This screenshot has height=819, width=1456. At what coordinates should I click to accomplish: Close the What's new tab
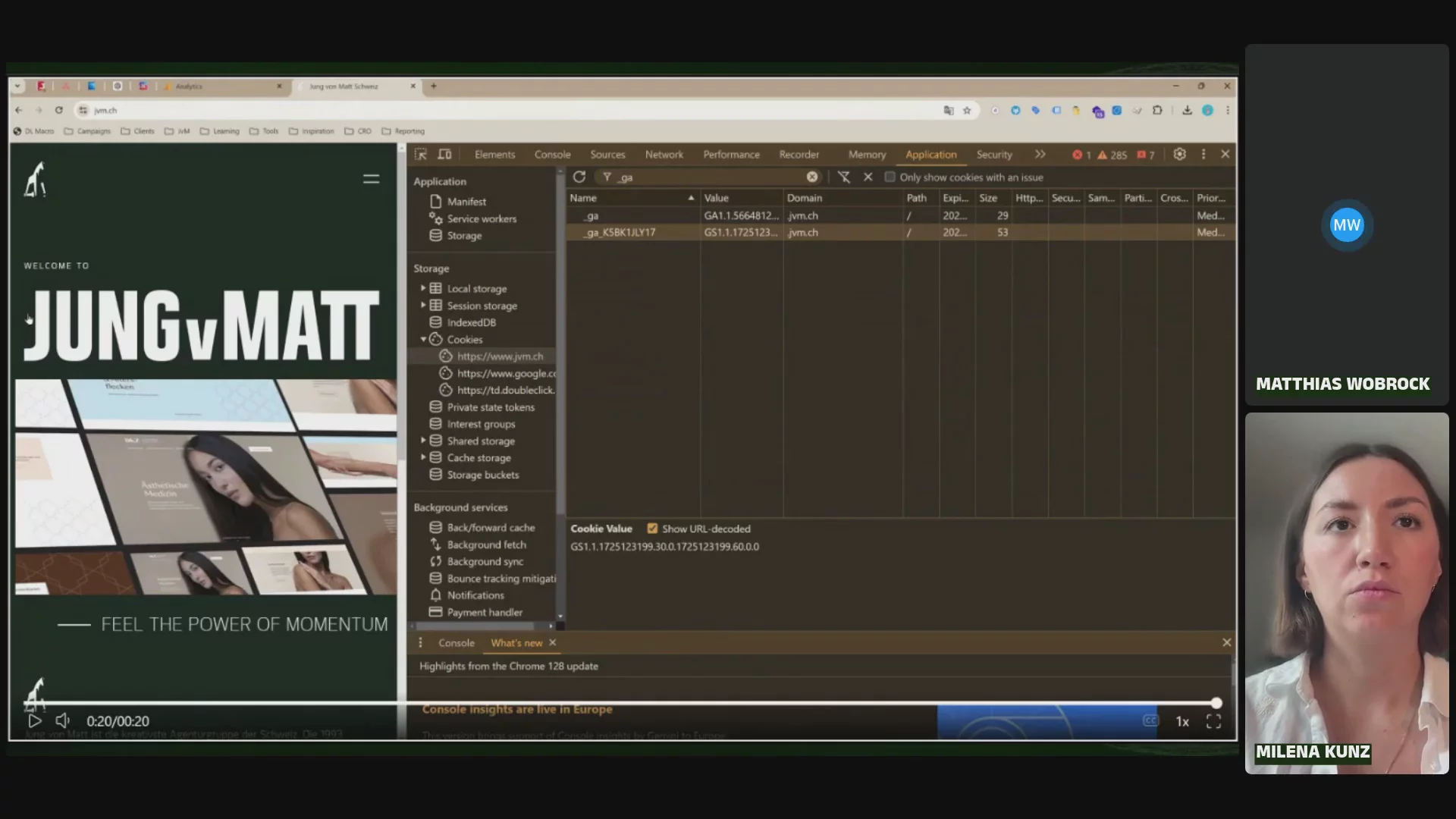pos(552,642)
